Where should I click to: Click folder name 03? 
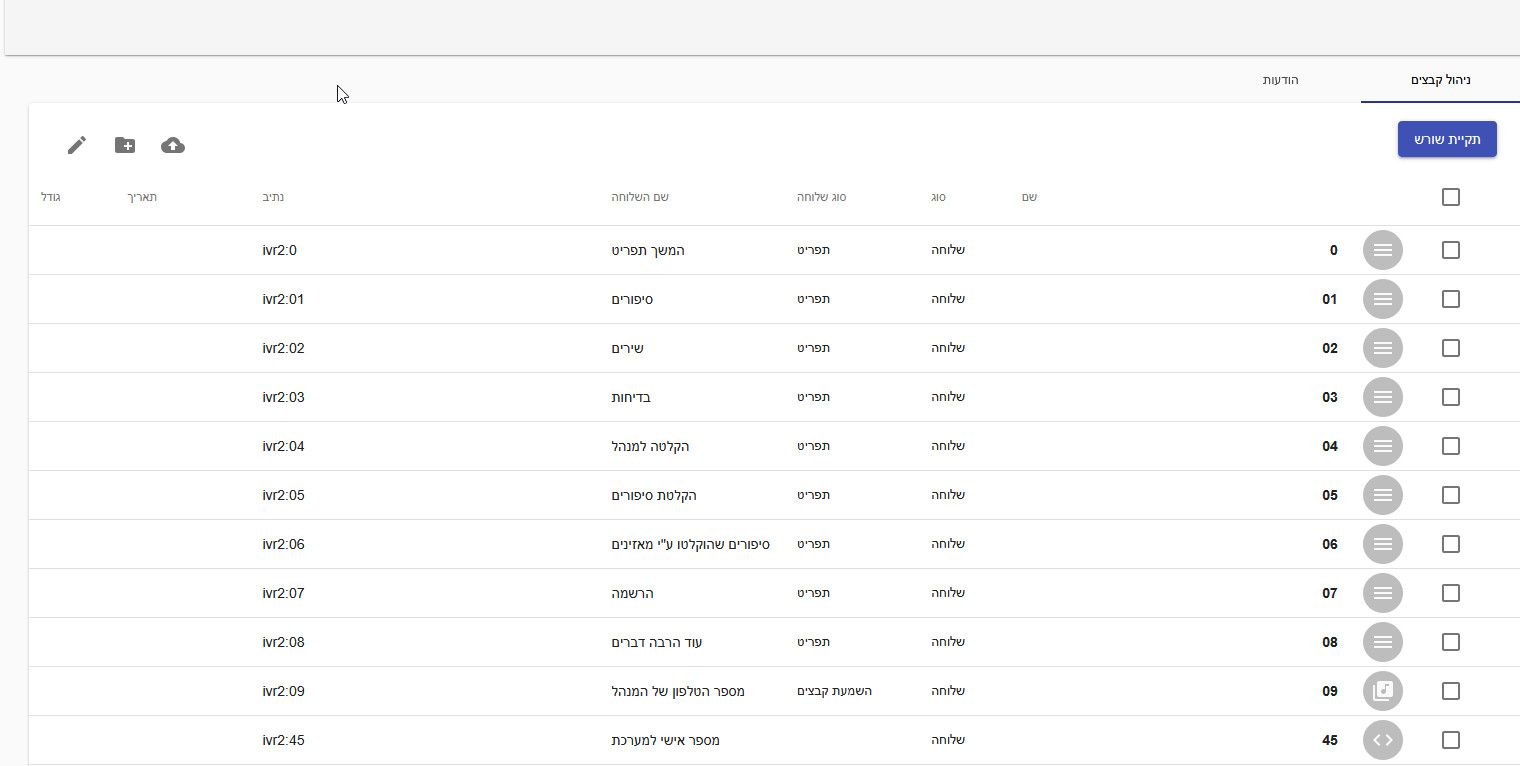[x=1330, y=397]
